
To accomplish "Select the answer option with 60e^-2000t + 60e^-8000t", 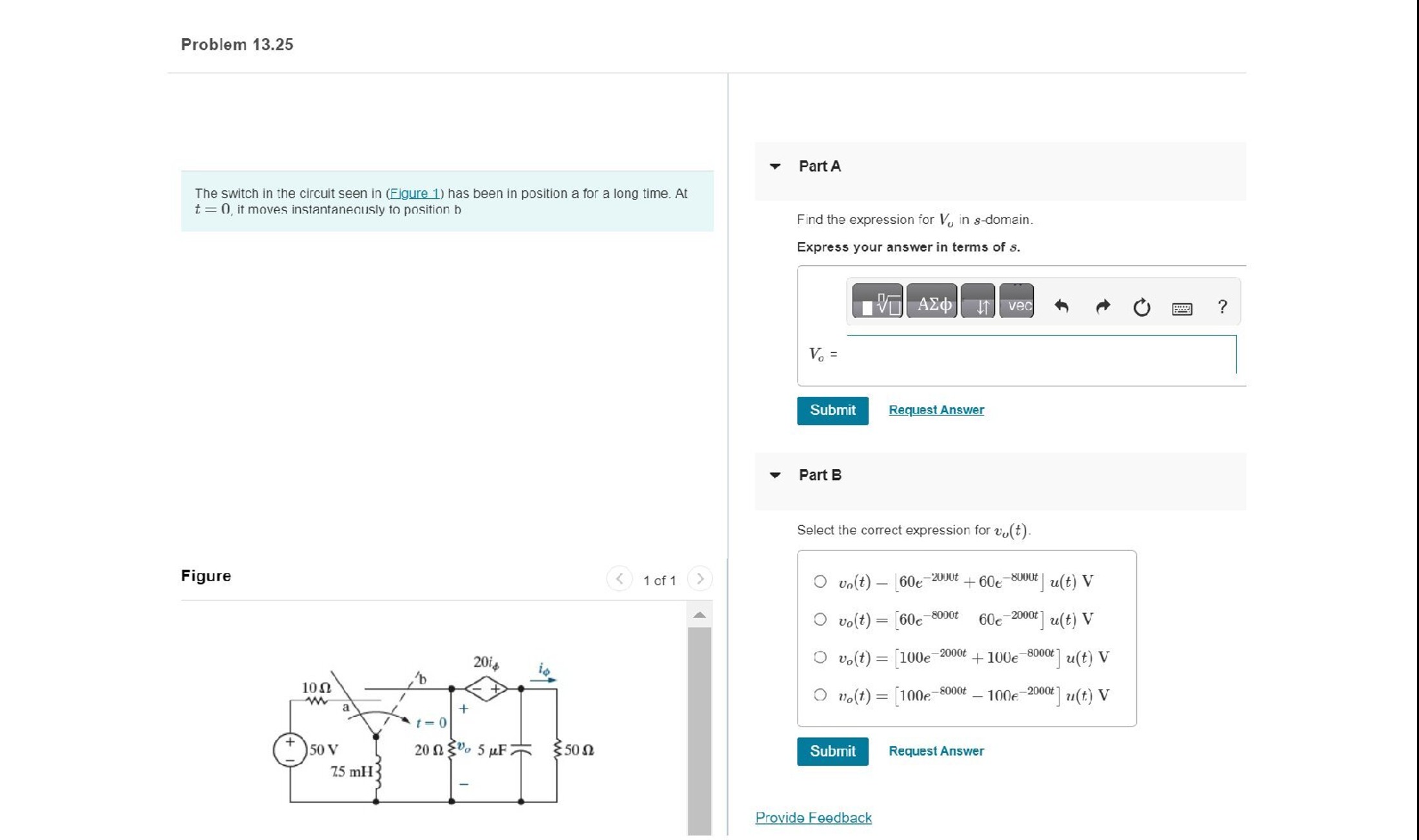I will coord(820,581).
